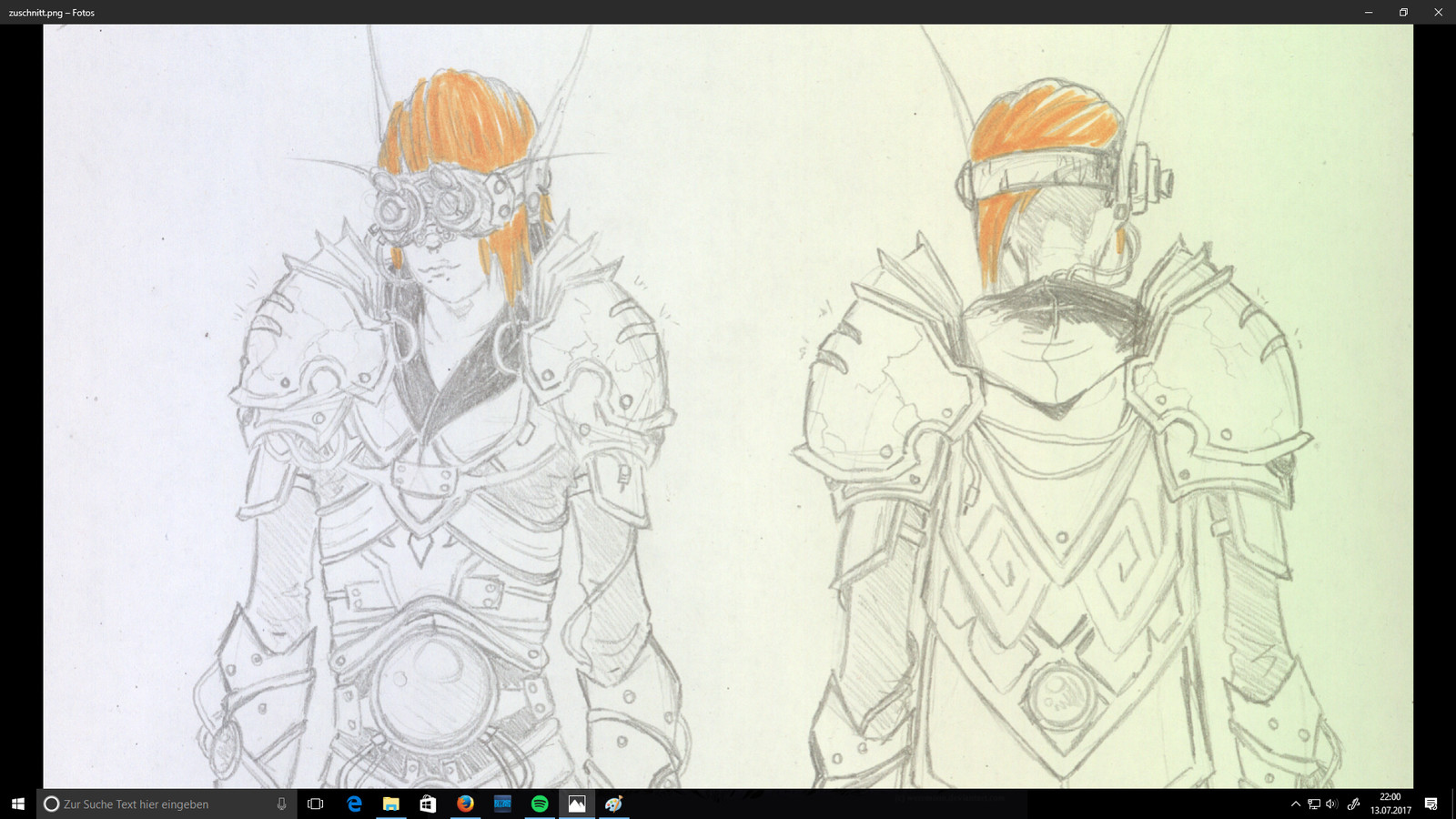Click the 'zuschnitt.png – Fotos' window title
This screenshot has width=1456, height=819.
(52, 13)
